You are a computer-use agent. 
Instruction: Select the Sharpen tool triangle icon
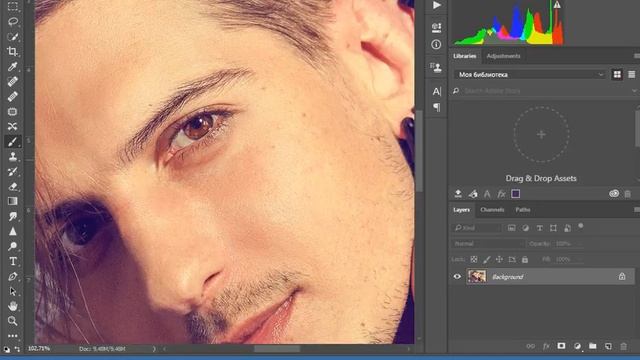point(13,231)
